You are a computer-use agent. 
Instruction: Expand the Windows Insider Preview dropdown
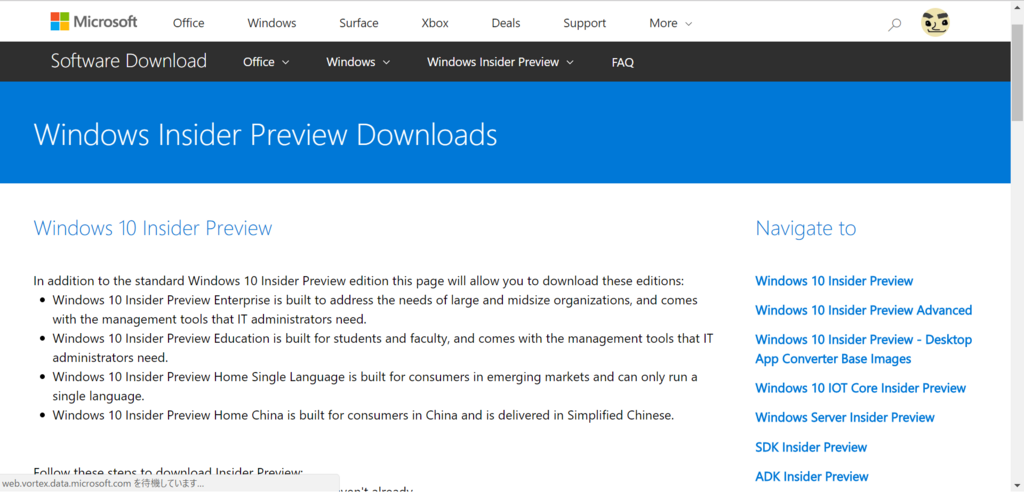click(500, 62)
